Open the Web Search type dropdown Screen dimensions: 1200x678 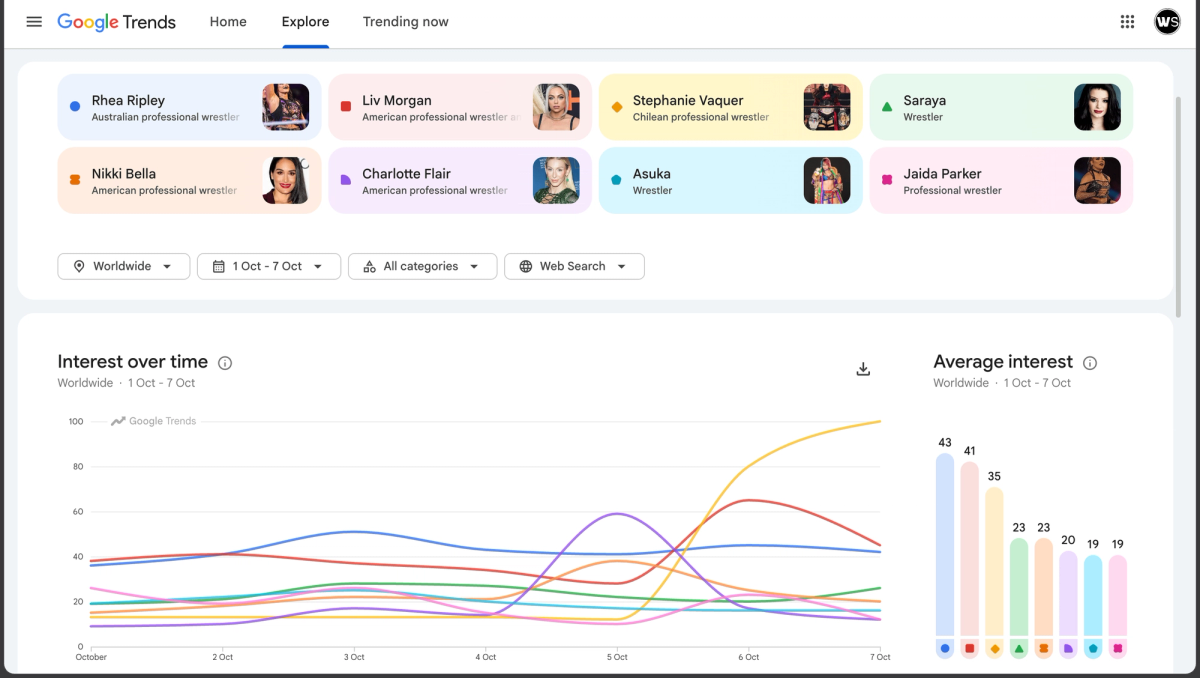(574, 266)
